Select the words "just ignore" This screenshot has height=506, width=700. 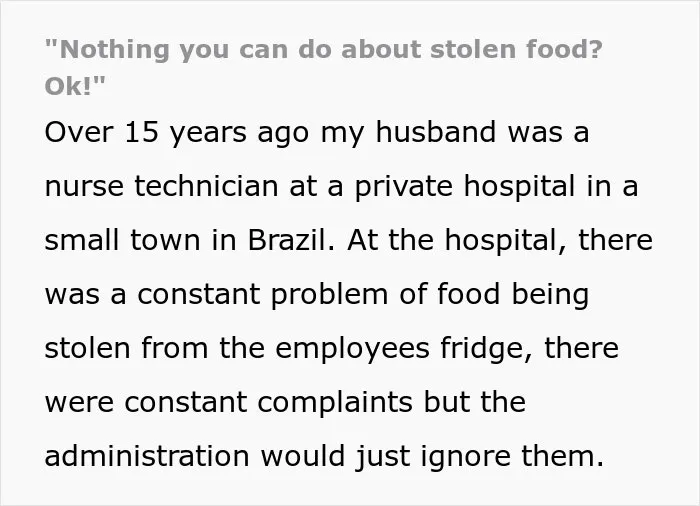click(x=433, y=457)
